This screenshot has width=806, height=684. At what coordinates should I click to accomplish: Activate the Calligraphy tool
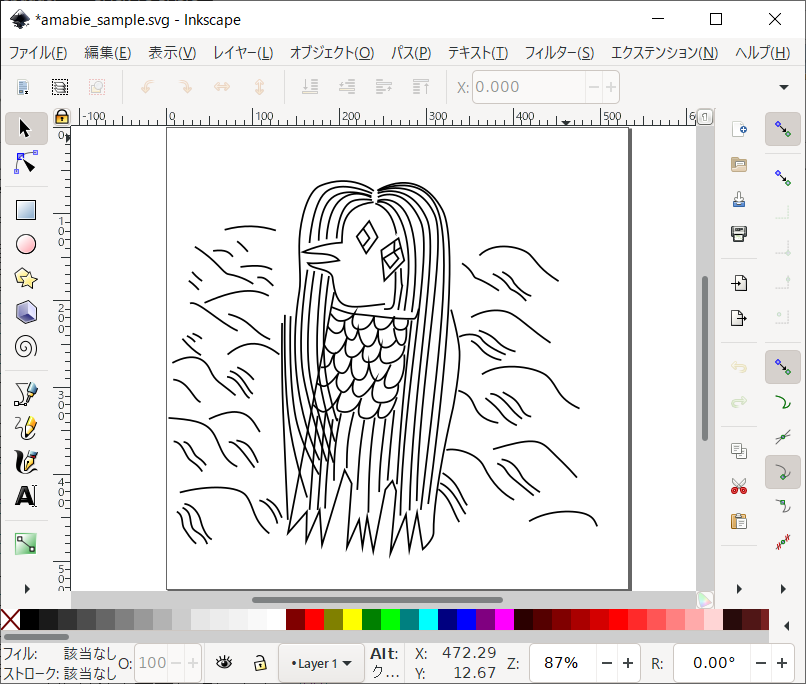pyautogui.click(x=26, y=461)
